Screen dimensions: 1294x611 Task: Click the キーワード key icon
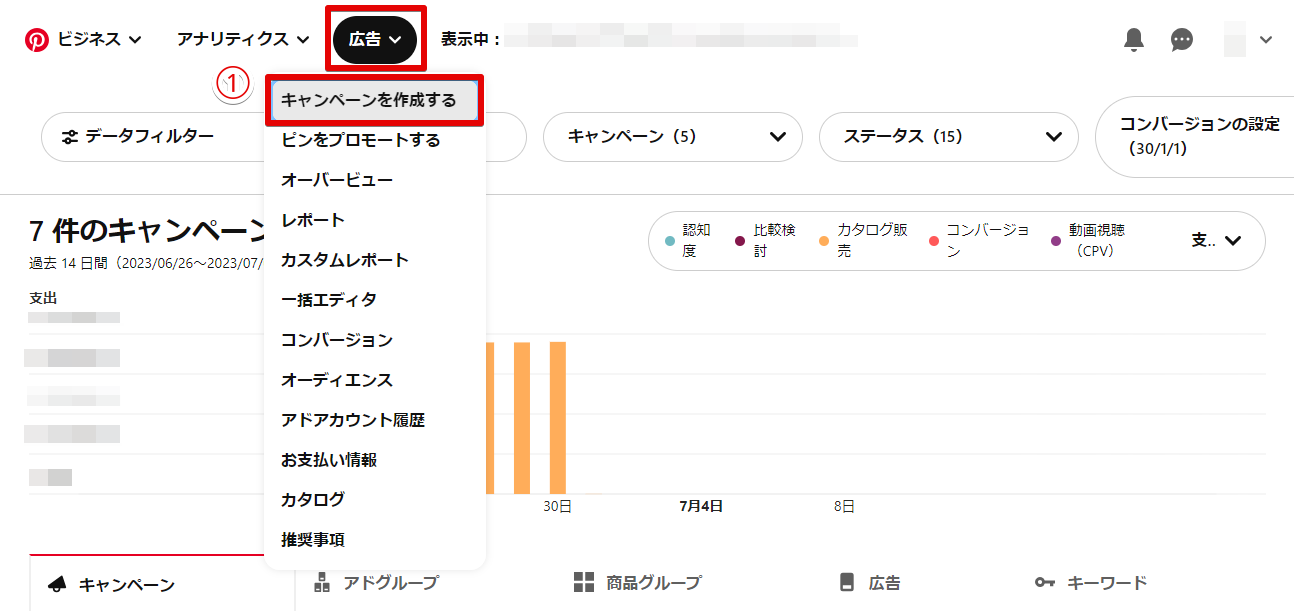point(1044,583)
